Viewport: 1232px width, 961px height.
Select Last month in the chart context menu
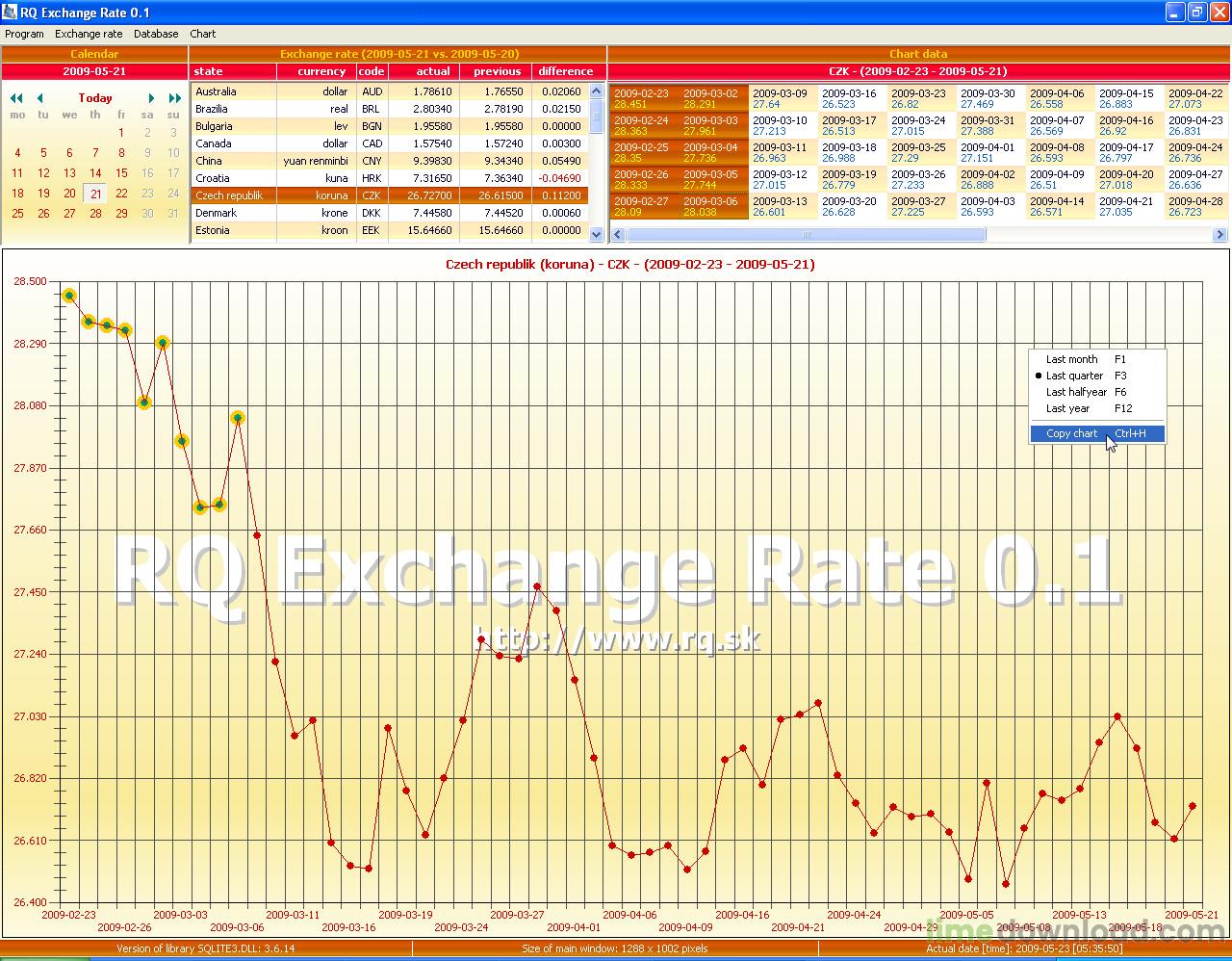point(1071,358)
